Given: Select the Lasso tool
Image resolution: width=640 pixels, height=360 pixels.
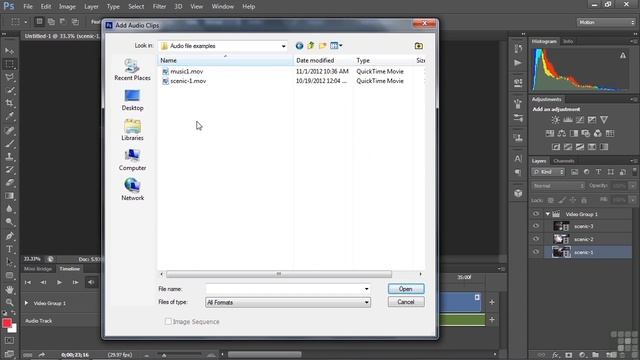Looking at the screenshot, I should pos(9,77).
